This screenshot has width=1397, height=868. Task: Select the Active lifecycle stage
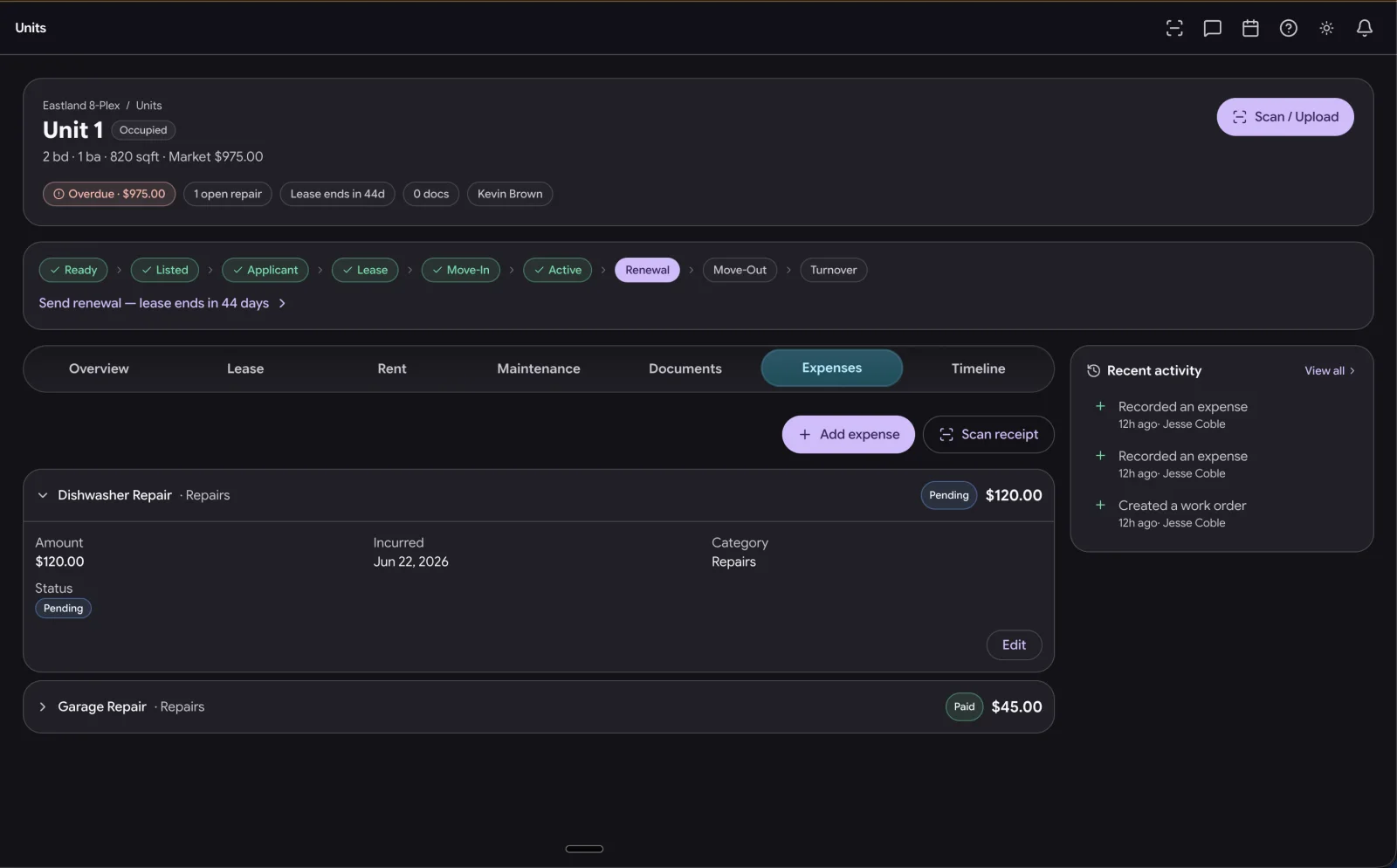coord(558,270)
